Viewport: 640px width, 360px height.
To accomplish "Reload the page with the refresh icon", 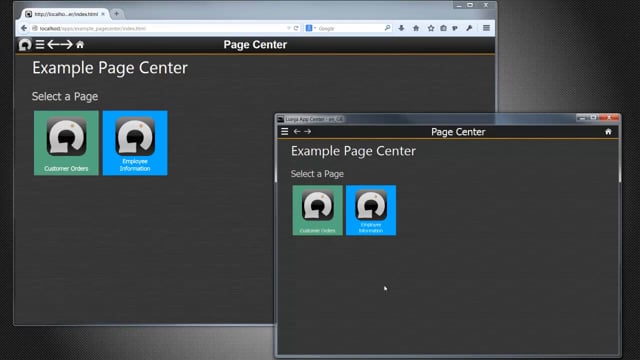I will 296,28.
